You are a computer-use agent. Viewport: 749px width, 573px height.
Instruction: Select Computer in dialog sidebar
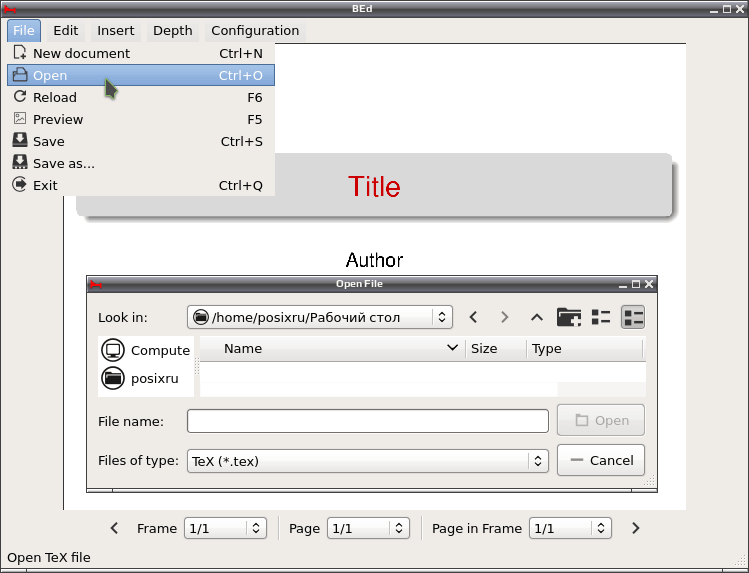click(146, 350)
